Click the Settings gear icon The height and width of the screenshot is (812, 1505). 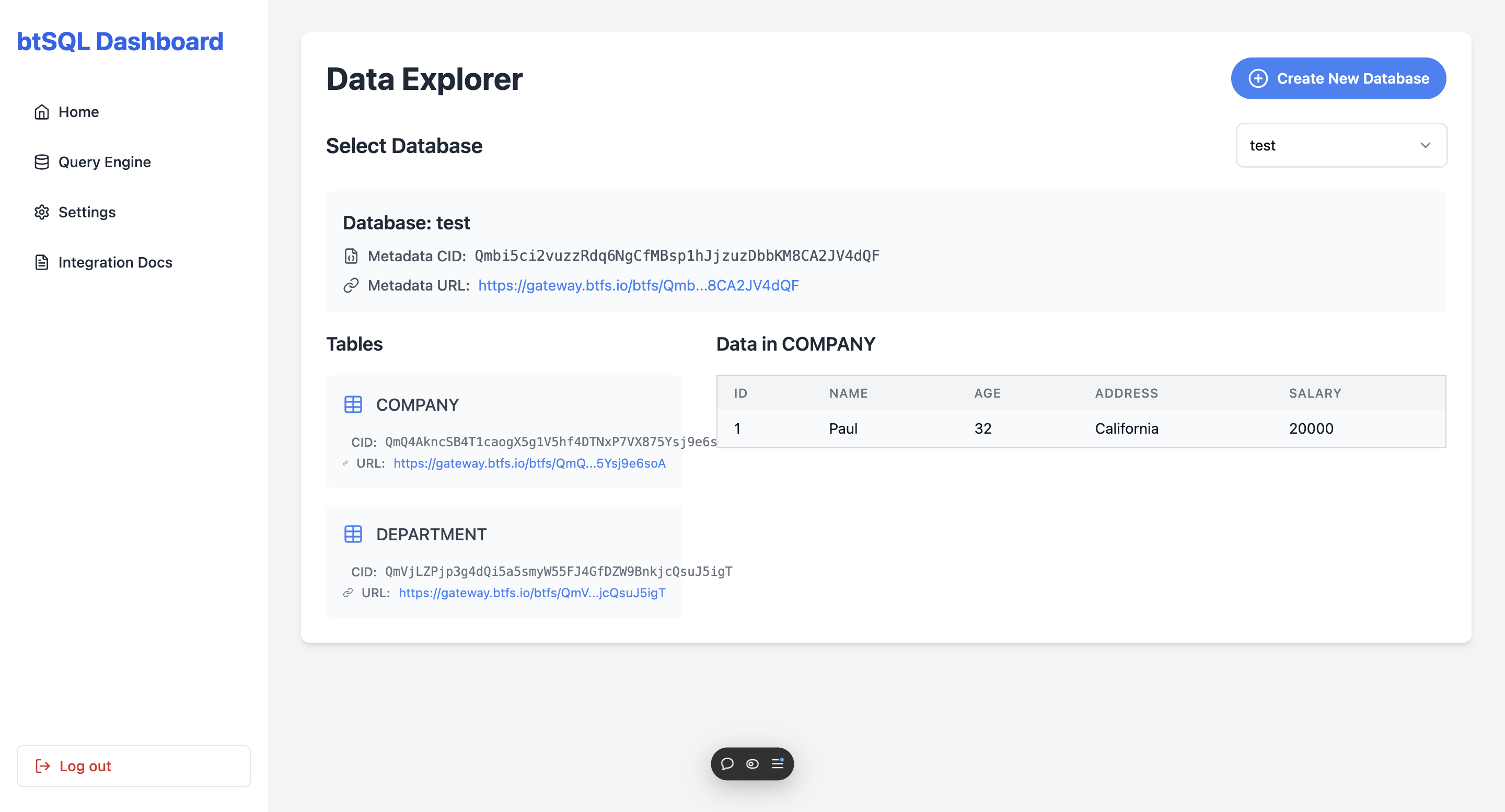[41, 212]
